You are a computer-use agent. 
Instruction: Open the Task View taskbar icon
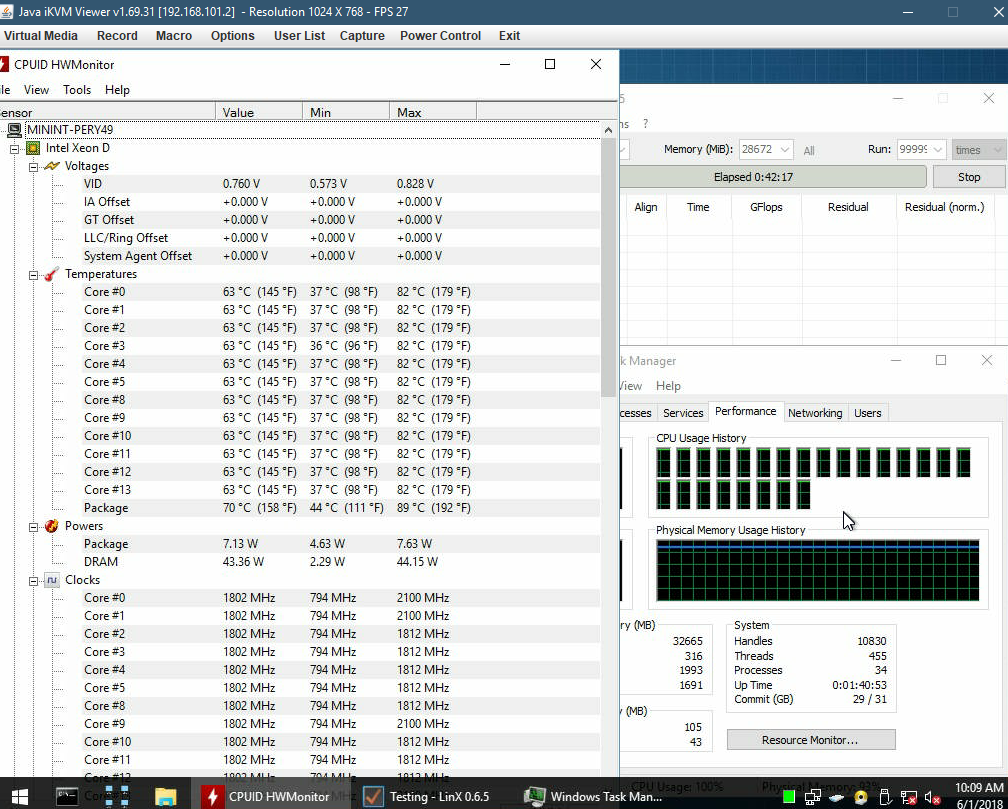point(116,796)
